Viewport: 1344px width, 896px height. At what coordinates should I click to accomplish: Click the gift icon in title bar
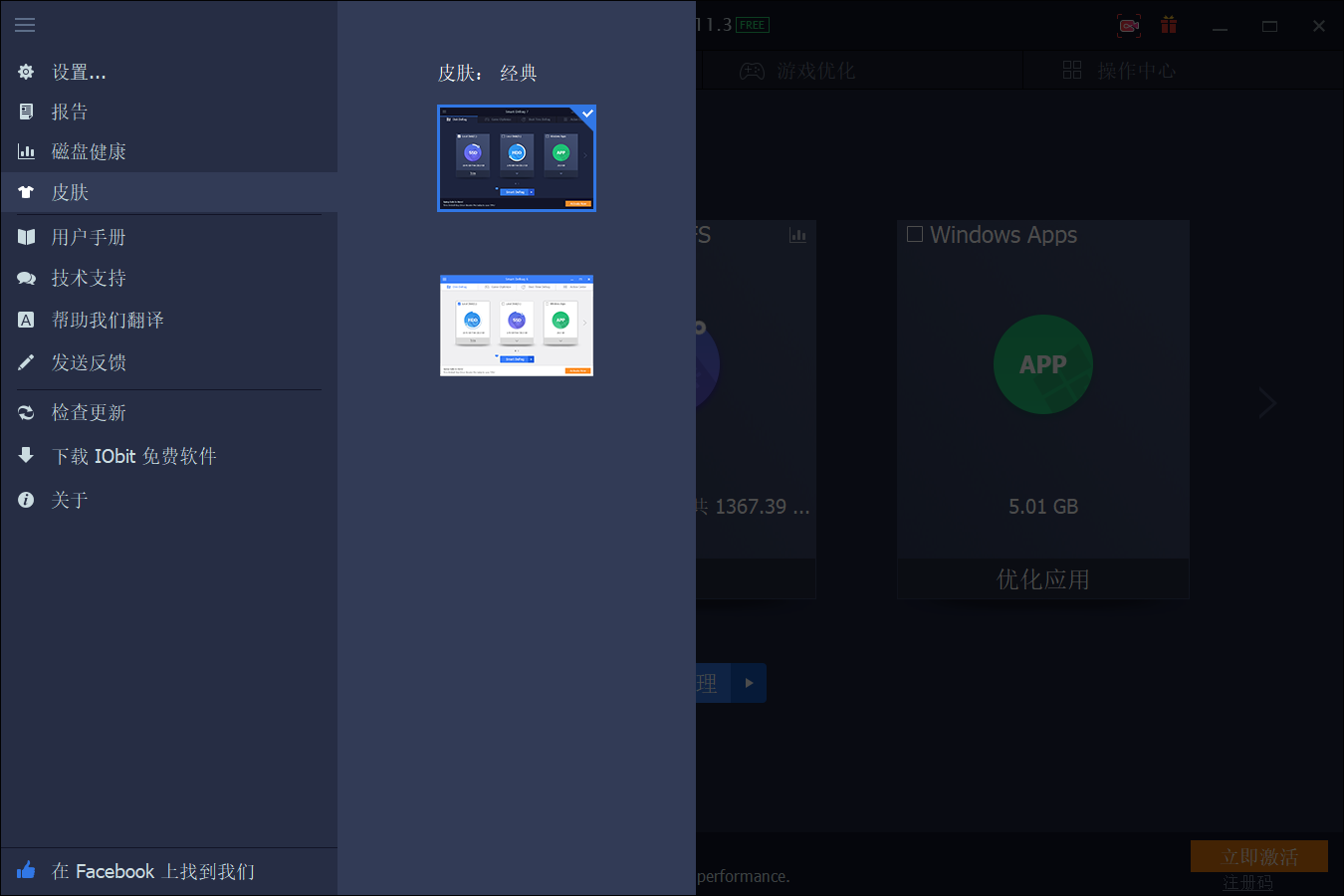coord(1169,25)
